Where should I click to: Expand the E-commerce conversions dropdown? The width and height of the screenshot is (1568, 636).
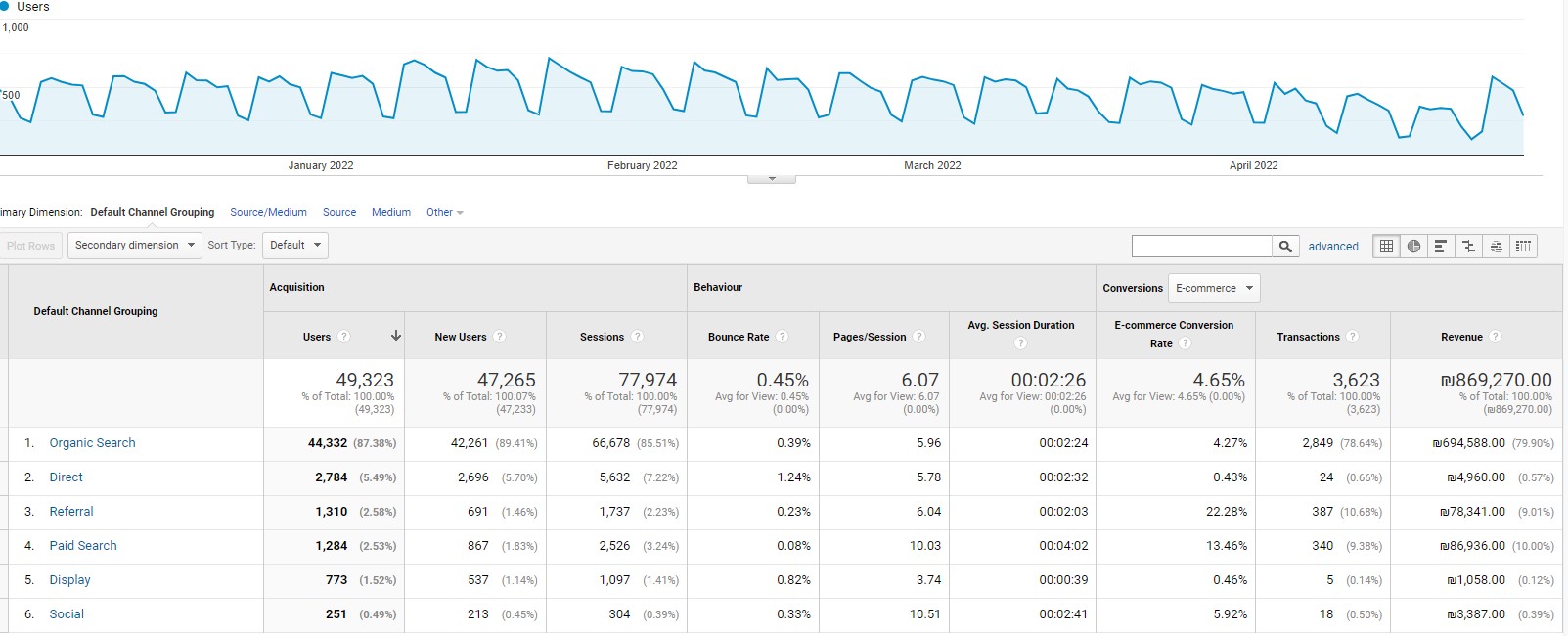1214,288
